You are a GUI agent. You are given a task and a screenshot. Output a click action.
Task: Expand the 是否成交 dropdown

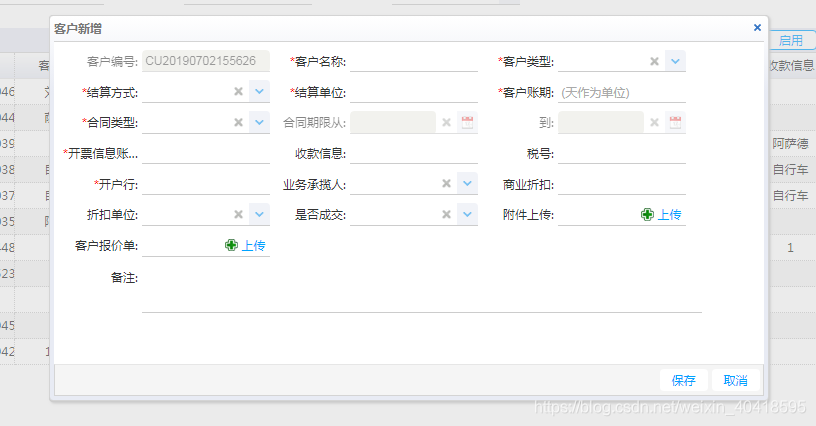(467, 214)
